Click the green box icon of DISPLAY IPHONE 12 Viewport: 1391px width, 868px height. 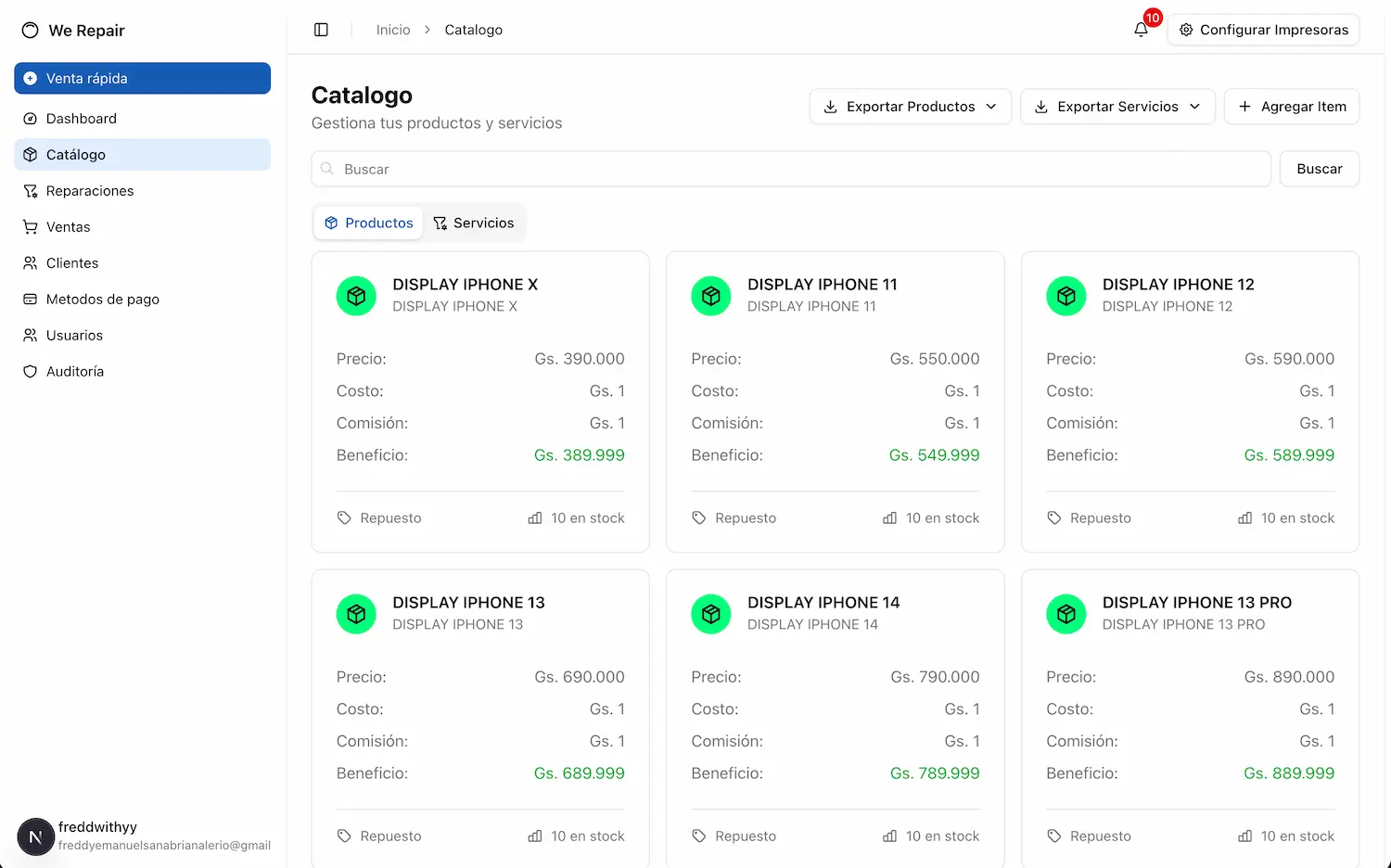1066,296
